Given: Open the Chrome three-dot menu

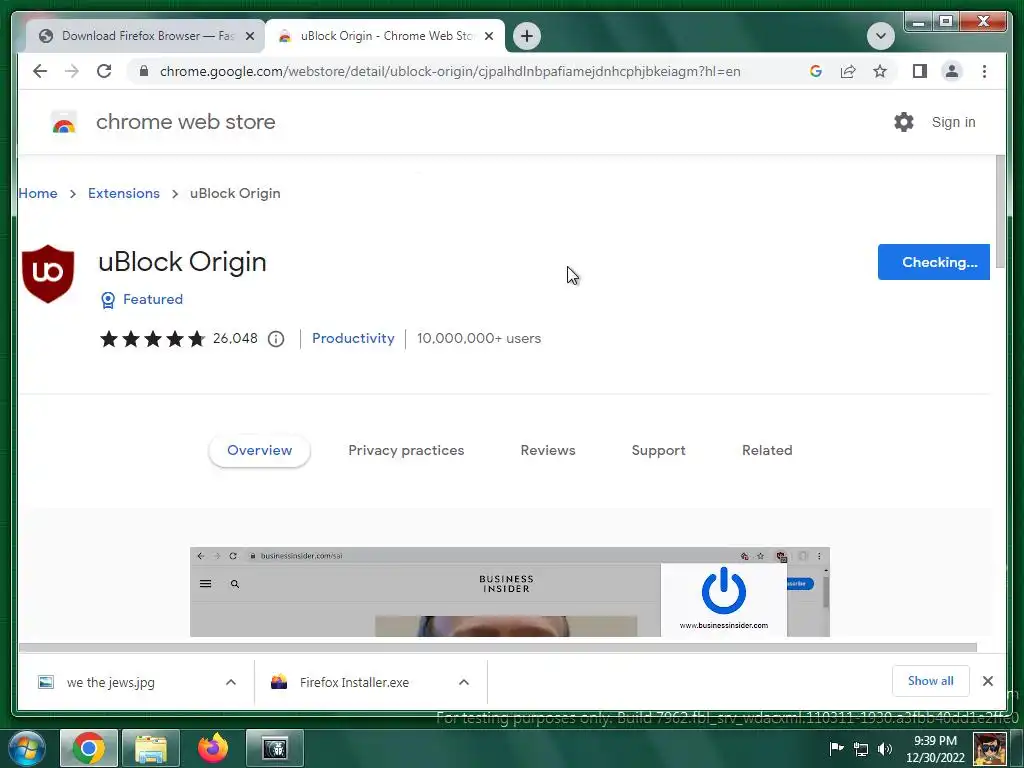Looking at the screenshot, I should [984, 71].
